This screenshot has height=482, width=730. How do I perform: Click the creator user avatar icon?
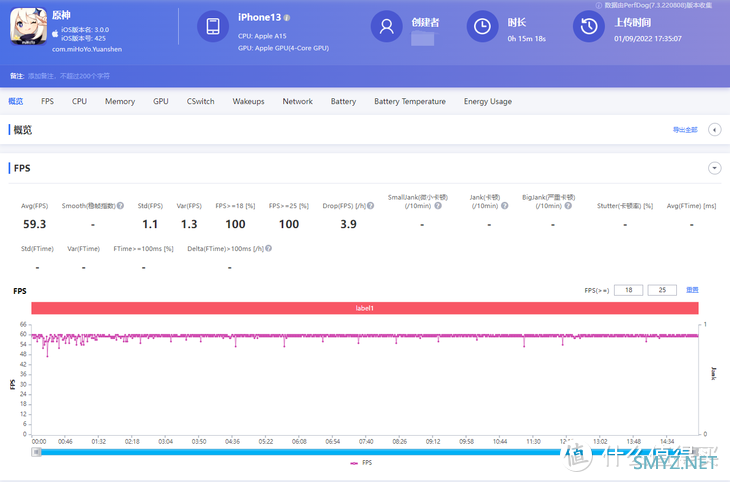(x=386, y=26)
